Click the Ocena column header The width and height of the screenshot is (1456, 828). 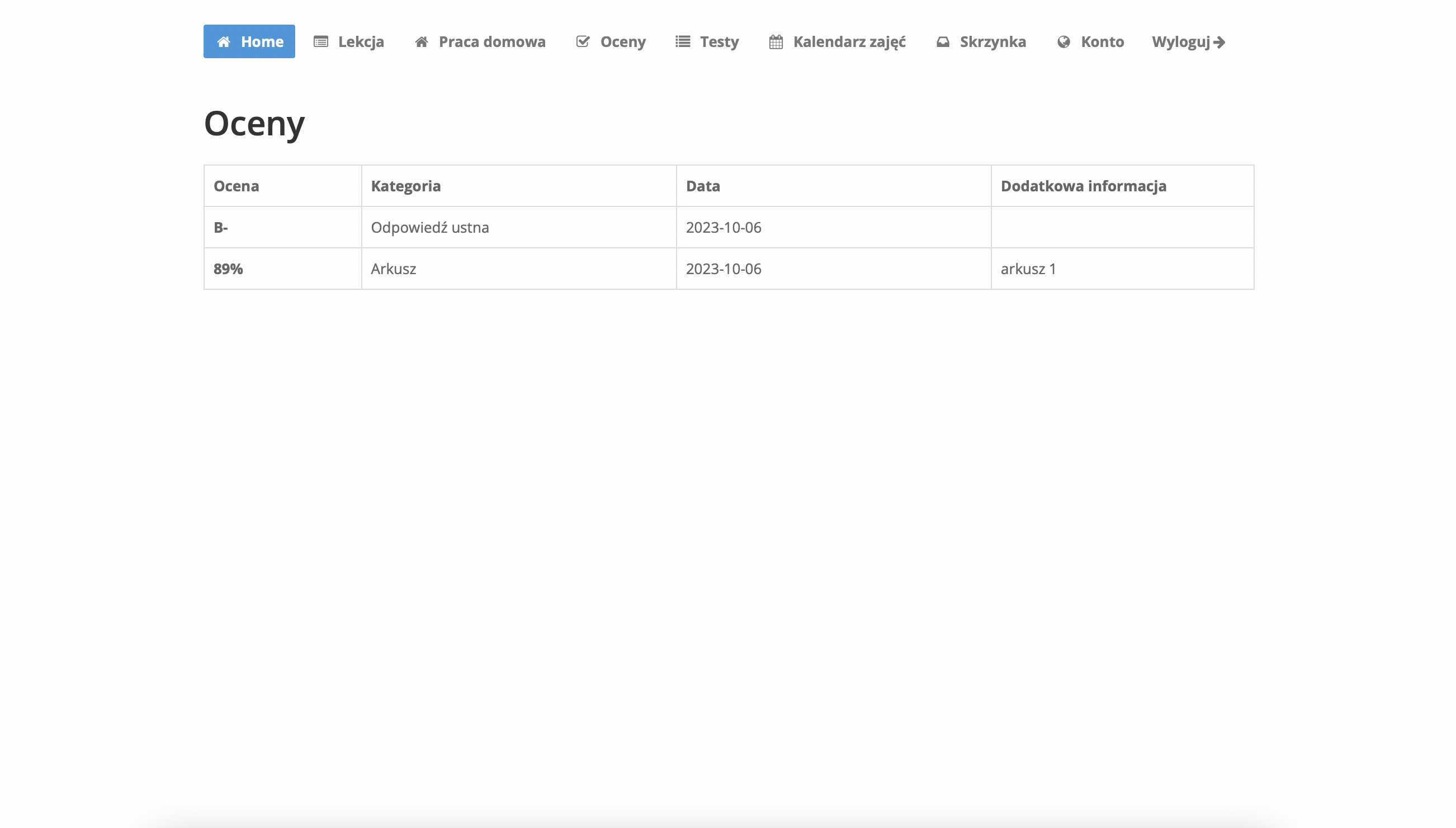pyautogui.click(x=236, y=186)
